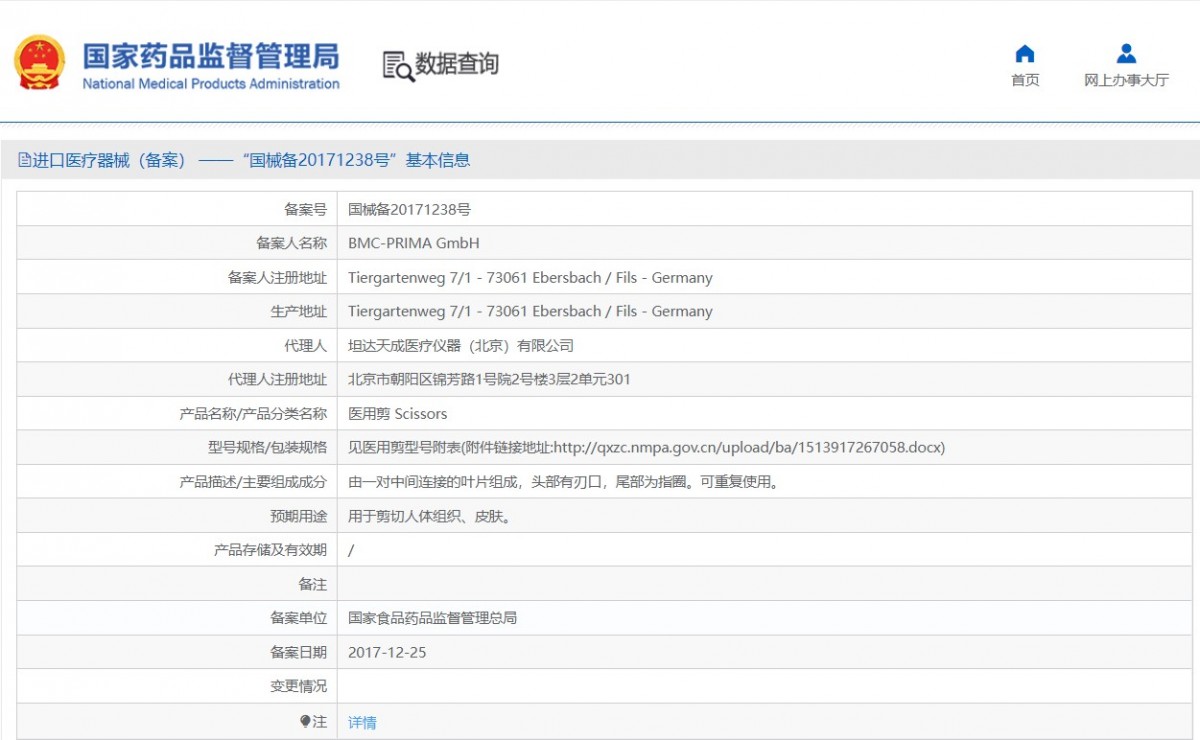Click the 备案人注册地址 address value

530,277
